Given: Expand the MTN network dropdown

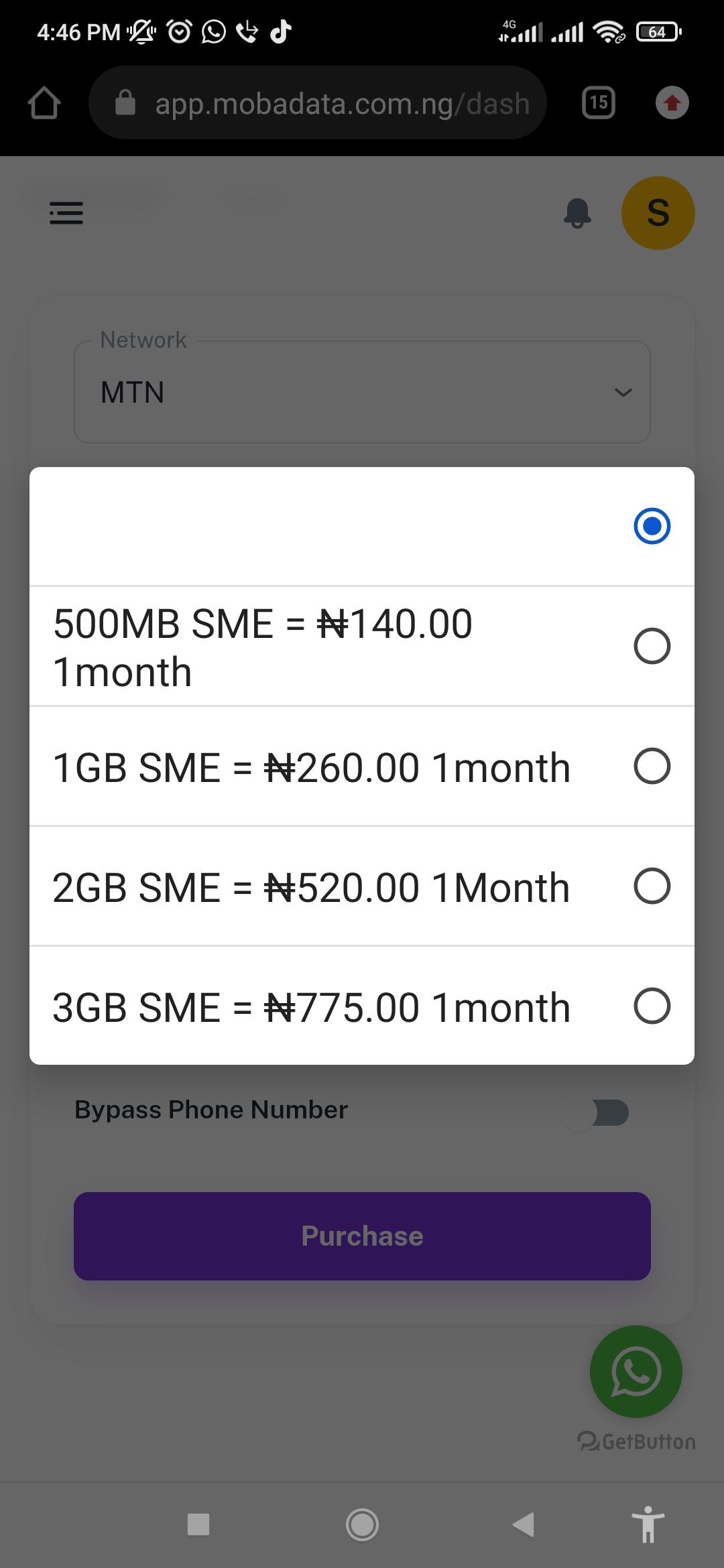Looking at the screenshot, I should click(x=362, y=392).
